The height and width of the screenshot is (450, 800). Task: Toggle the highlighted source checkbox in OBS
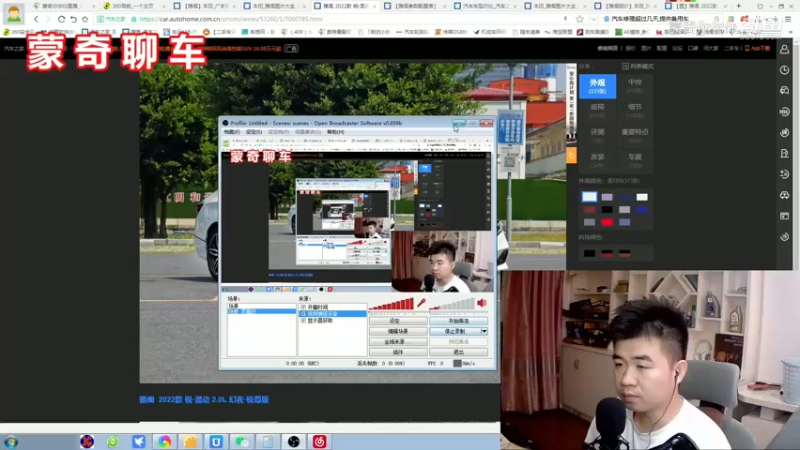coord(303,314)
